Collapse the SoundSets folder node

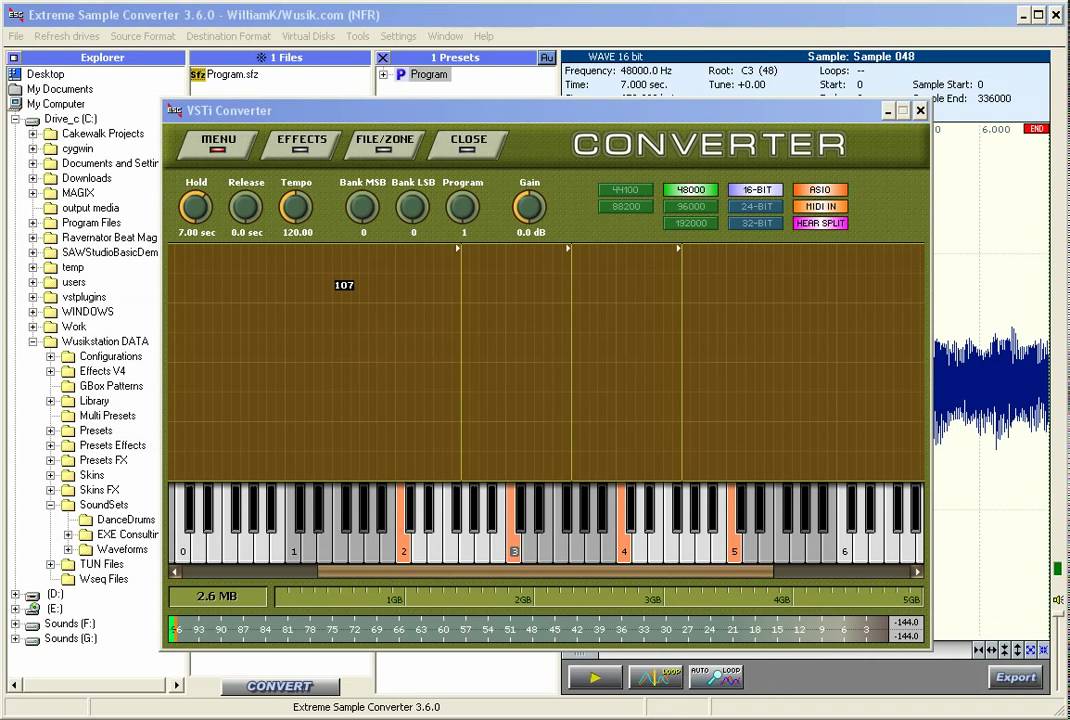coord(50,505)
